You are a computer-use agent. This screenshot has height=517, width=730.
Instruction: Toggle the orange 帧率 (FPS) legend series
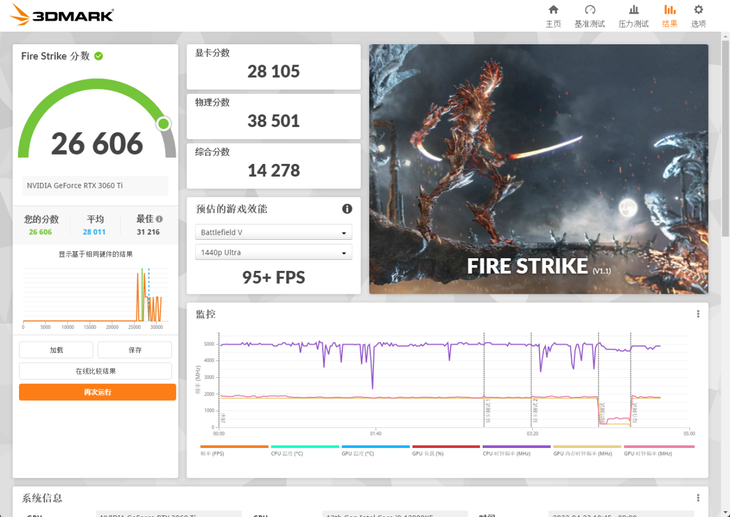pos(234,450)
